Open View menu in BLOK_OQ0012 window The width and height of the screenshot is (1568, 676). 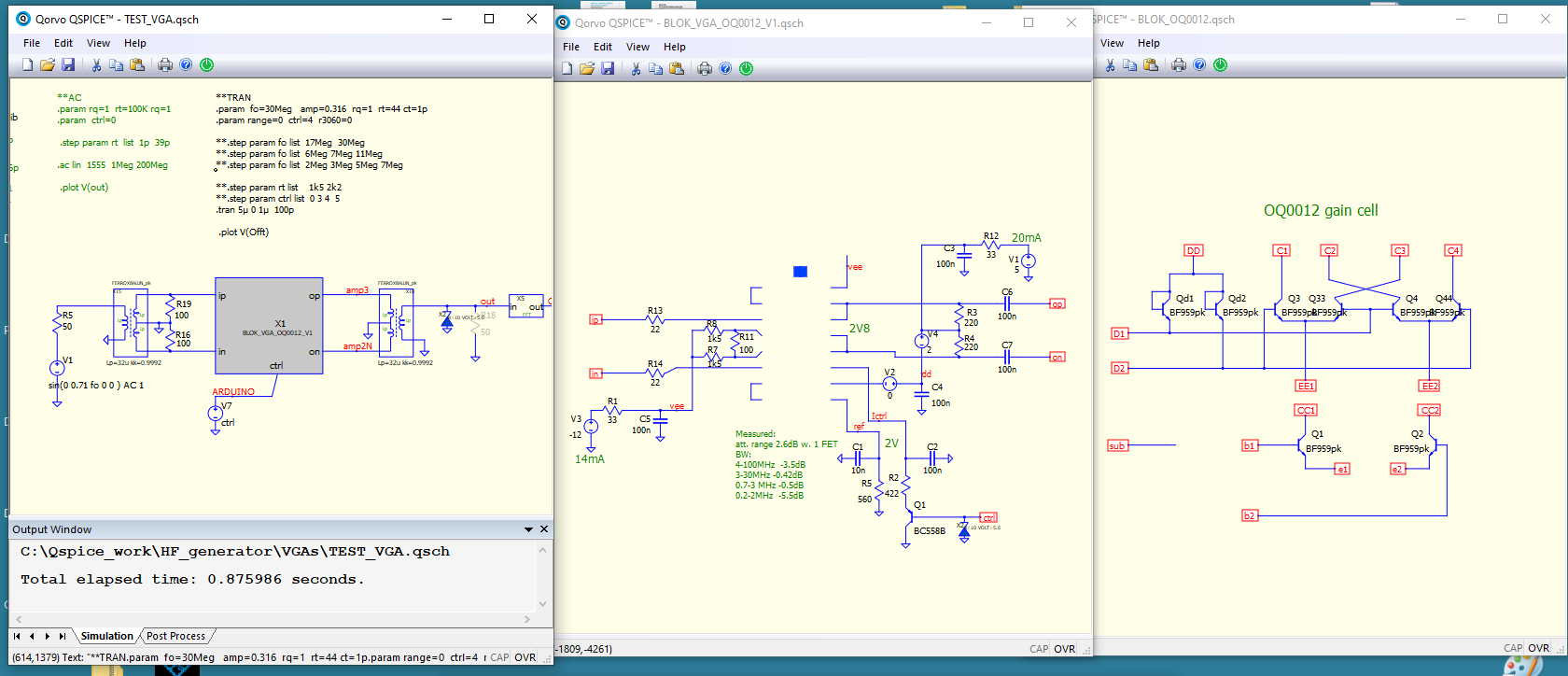[x=1113, y=43]
